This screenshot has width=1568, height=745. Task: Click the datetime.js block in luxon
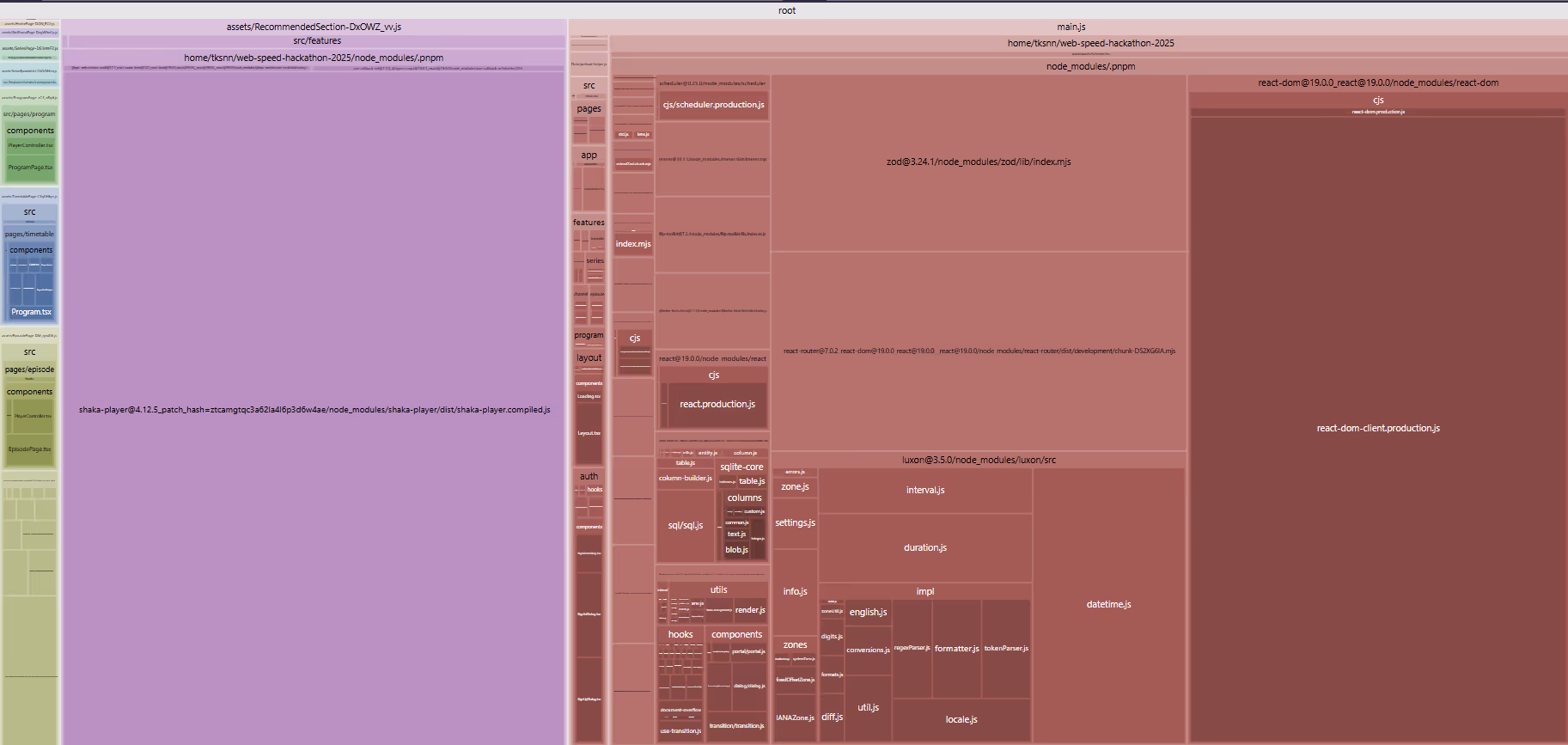pos(1108,604)
